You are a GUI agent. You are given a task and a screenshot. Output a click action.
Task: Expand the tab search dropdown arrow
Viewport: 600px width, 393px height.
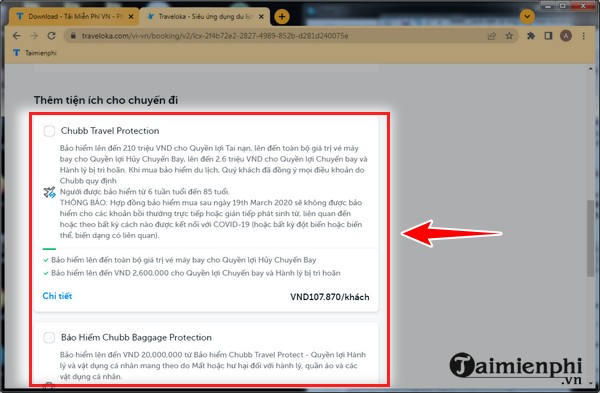[x=527, y=16]
